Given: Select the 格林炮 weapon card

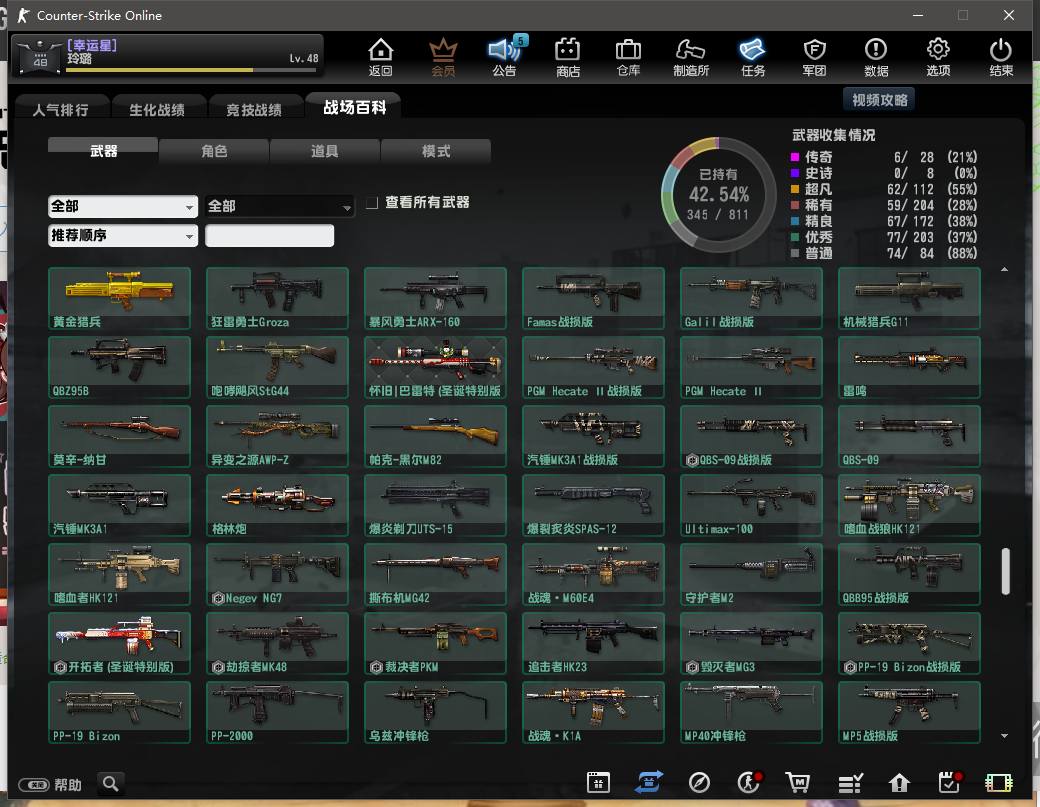Looking at the screenshot, I should pyautogui.click(x=277, y=505).
